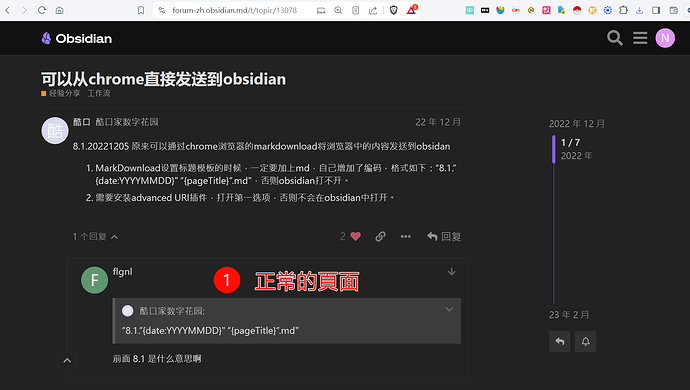Bookmark the page via browser bookmark icon

pos(141,10)
